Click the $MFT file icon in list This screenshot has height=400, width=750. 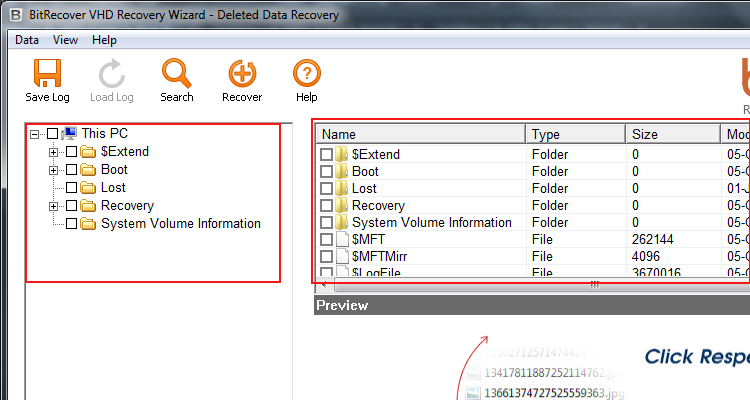[342, 239]
